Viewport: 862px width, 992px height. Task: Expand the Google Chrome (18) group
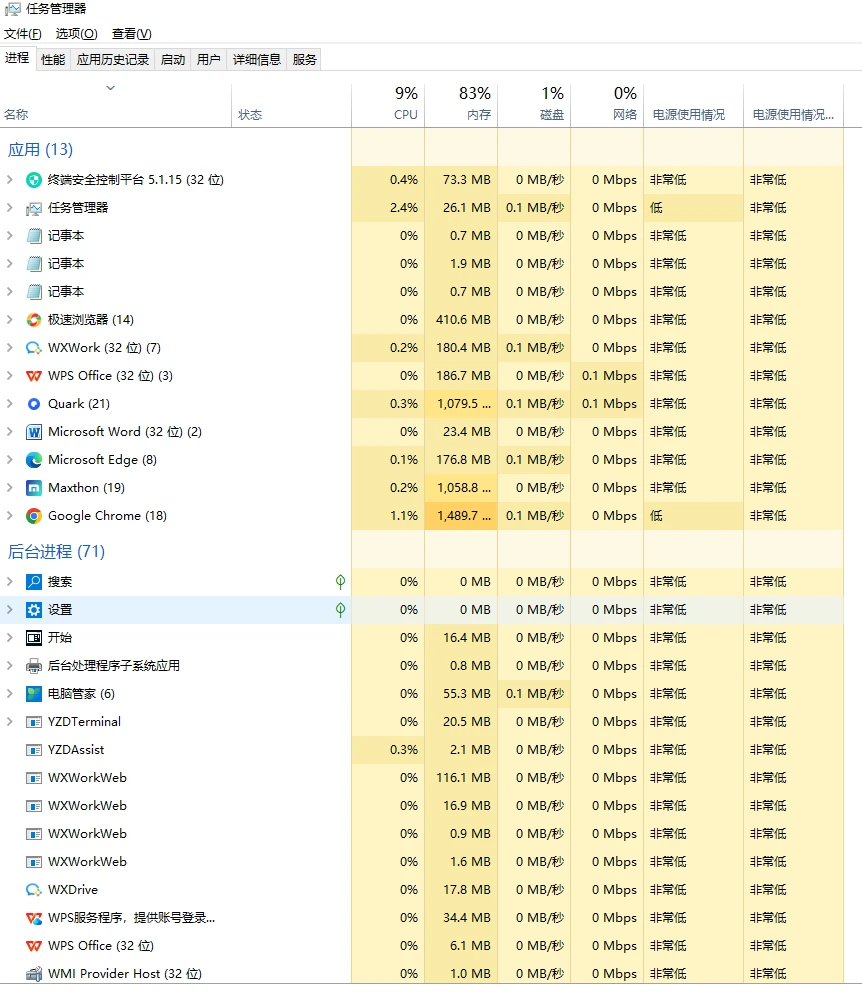[x=9, y=516]
